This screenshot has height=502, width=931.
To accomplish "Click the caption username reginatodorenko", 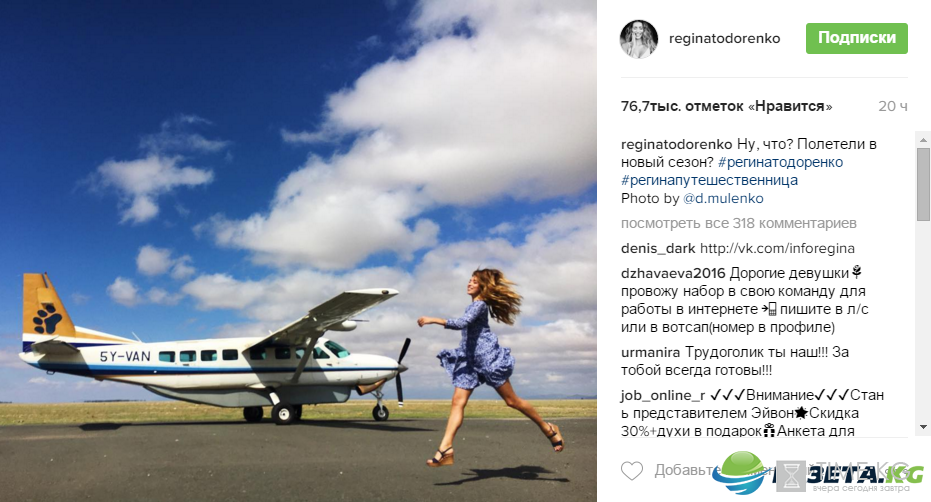I will pyautogui.click(x=676, y=144).
